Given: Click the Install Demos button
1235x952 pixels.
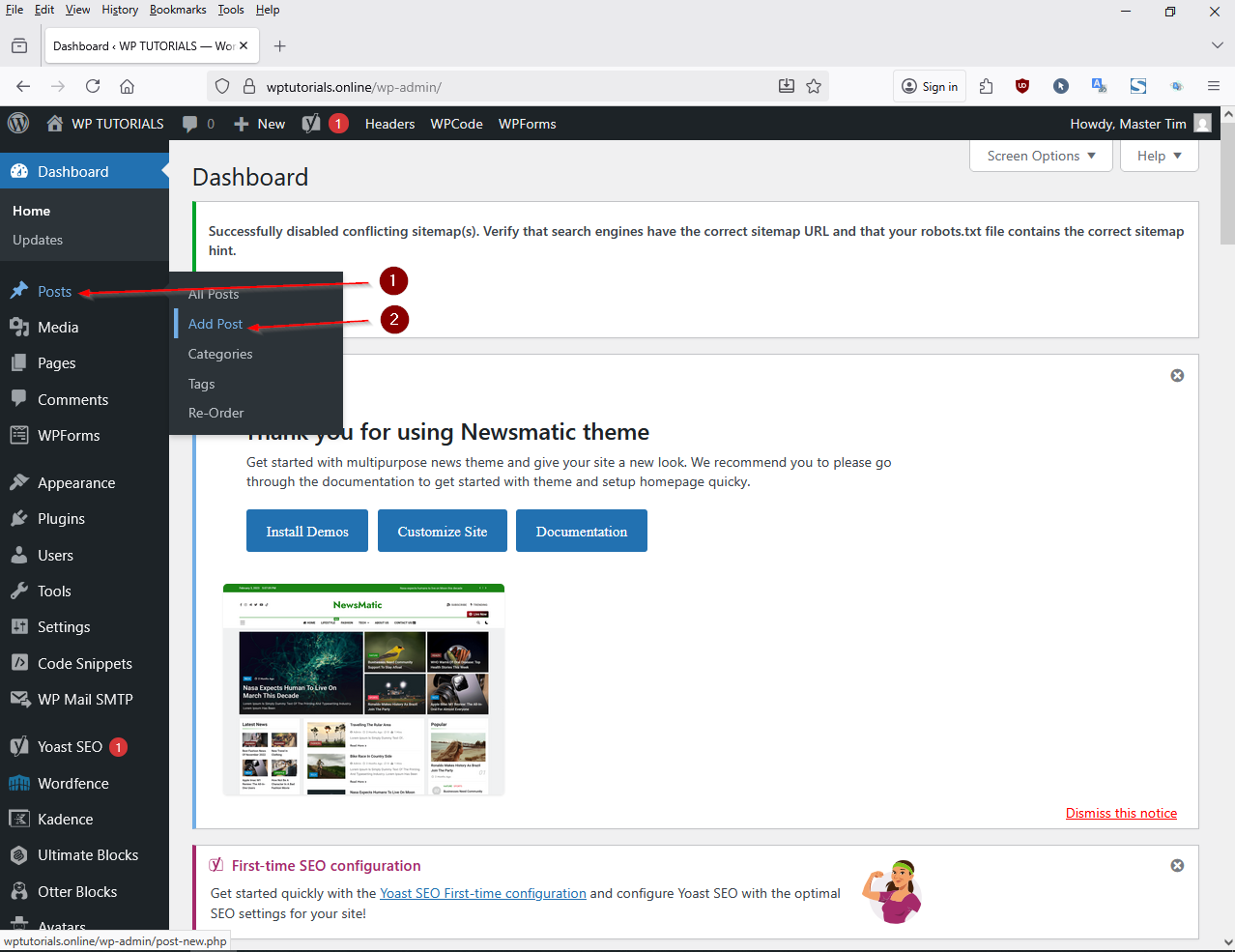Looking at the screenshot, I should (x=307, y=531).
